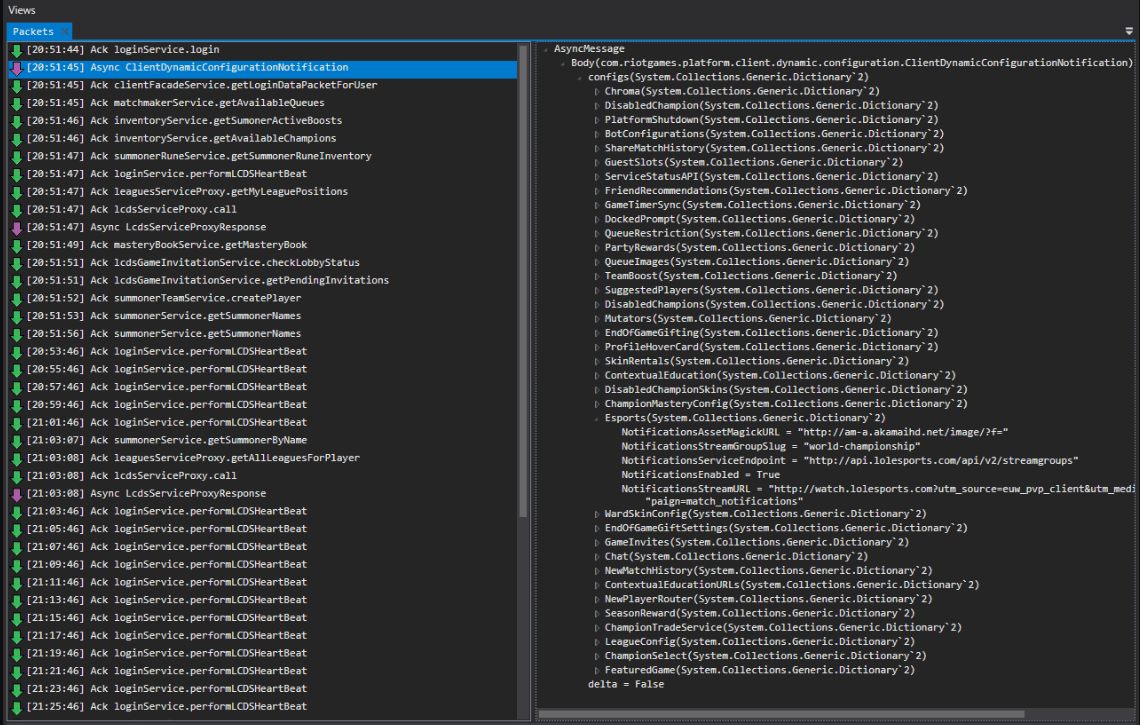Screen dimensions: 1140x725
Task: Click purple arrow icon for ClientDynamicConfigurationNotification
Action: click(x=17, y=68)
